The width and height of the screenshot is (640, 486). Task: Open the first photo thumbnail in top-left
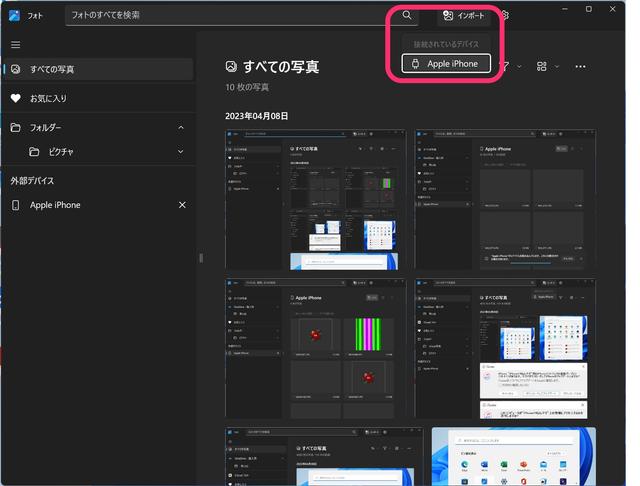click(316, 199)
